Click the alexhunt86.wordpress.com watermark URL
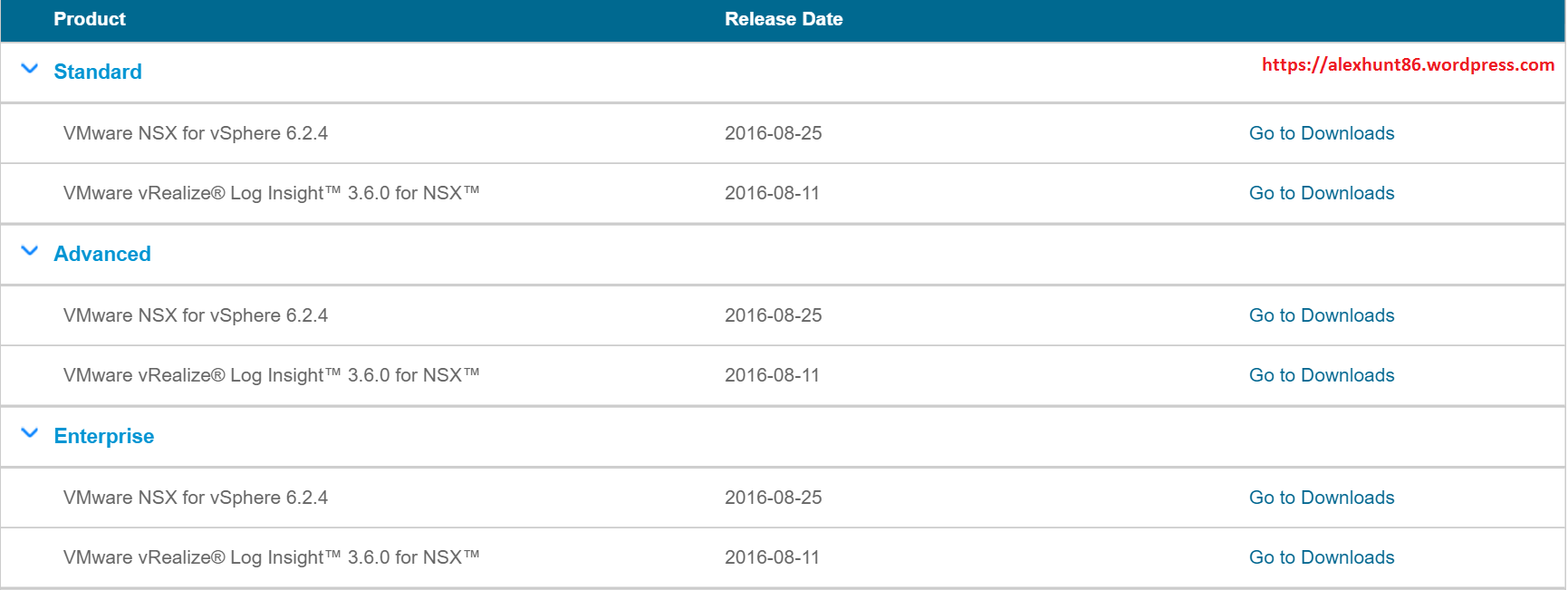 tap(1408, 64)
